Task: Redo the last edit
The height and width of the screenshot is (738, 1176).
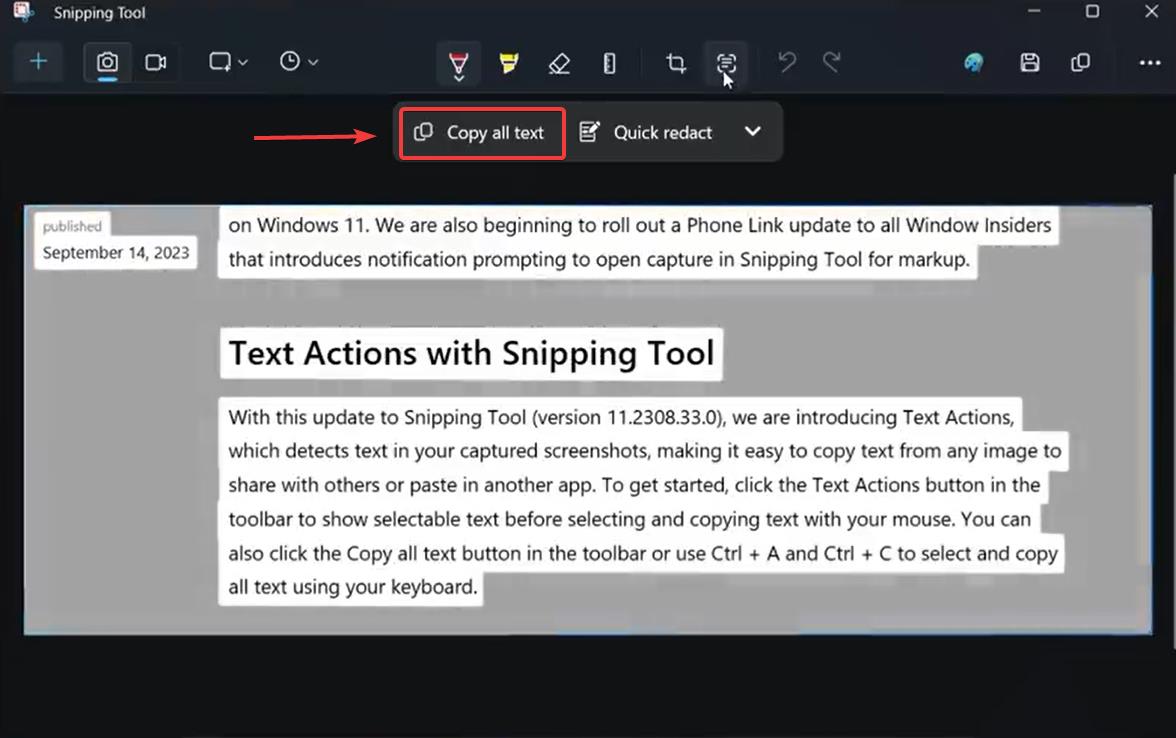Action: (x=831, y=62)
